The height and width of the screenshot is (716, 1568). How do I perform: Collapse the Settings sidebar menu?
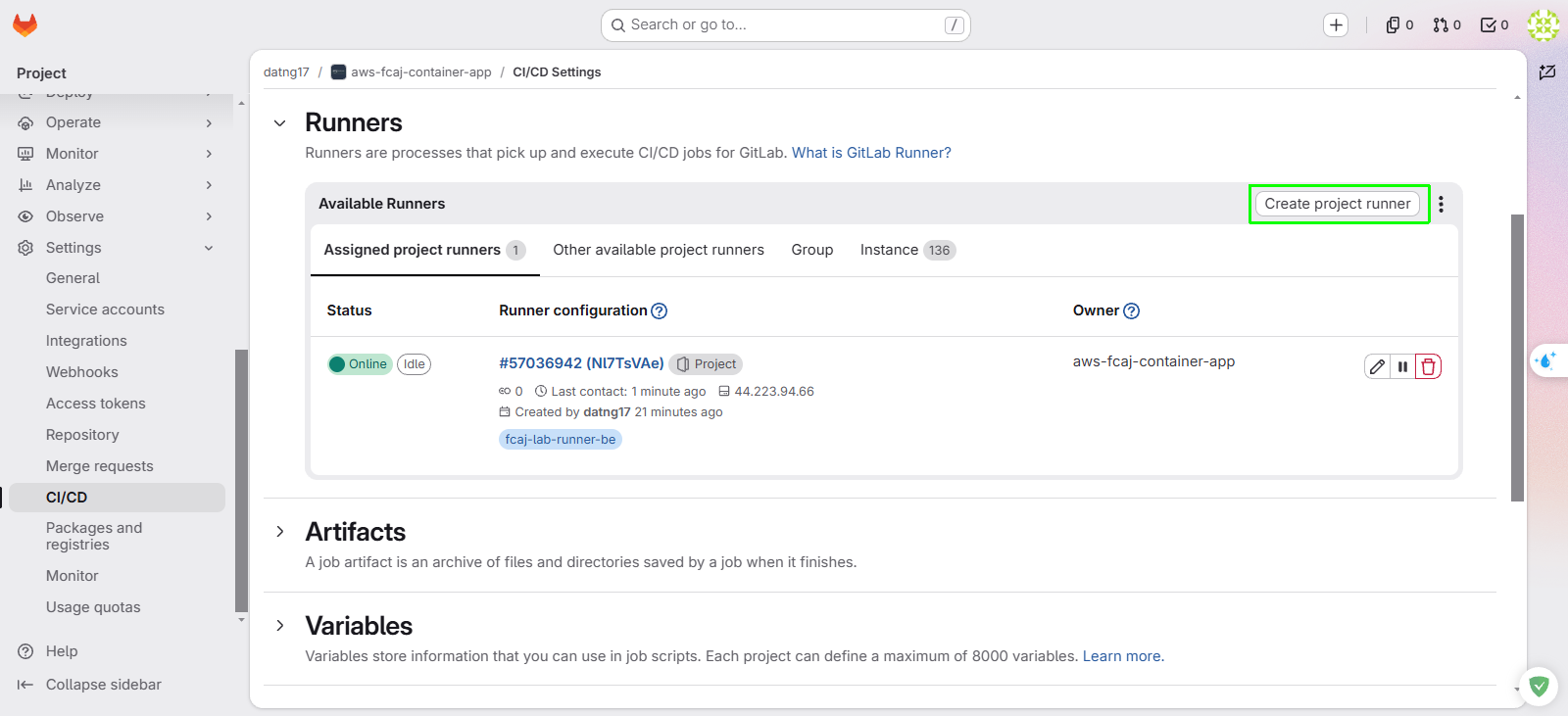click(118, 248)
